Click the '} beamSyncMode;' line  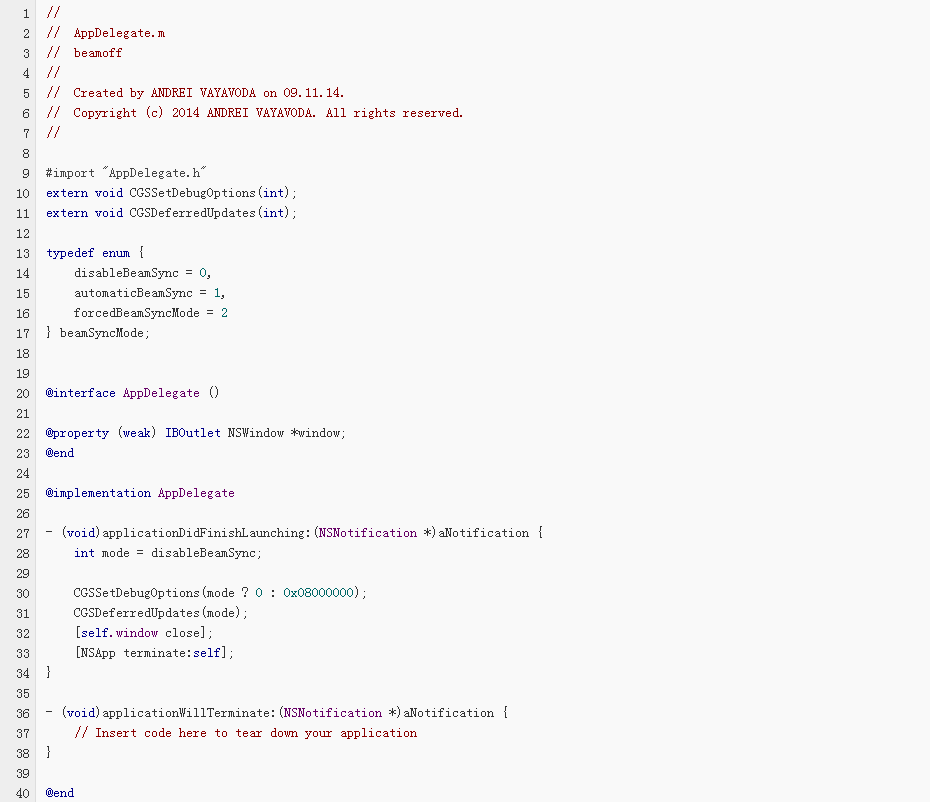[x=98, y=333]
